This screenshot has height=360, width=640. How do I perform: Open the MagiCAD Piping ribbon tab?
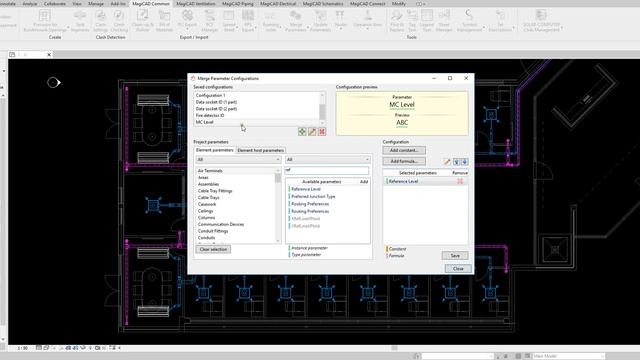(x=238, y=4)
